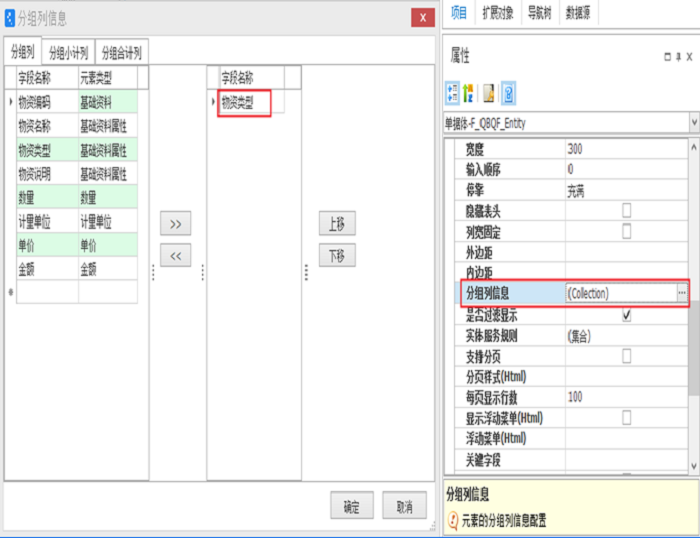Switch to the 导航树 tab

tap(544, 13)
